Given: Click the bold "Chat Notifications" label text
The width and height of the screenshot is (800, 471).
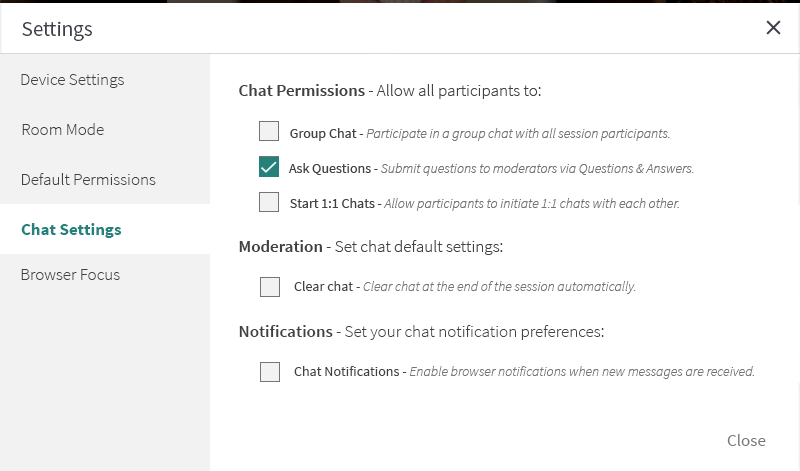Looking at the screenshot, I should [346, 372].
